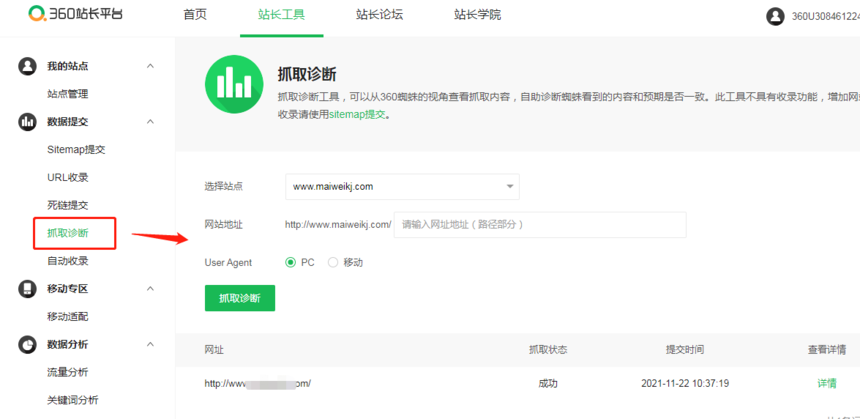The image size is (860, 419).
Task: Click the 提交时间 column header
Action: pyautogui.click(x=685, y=350)
